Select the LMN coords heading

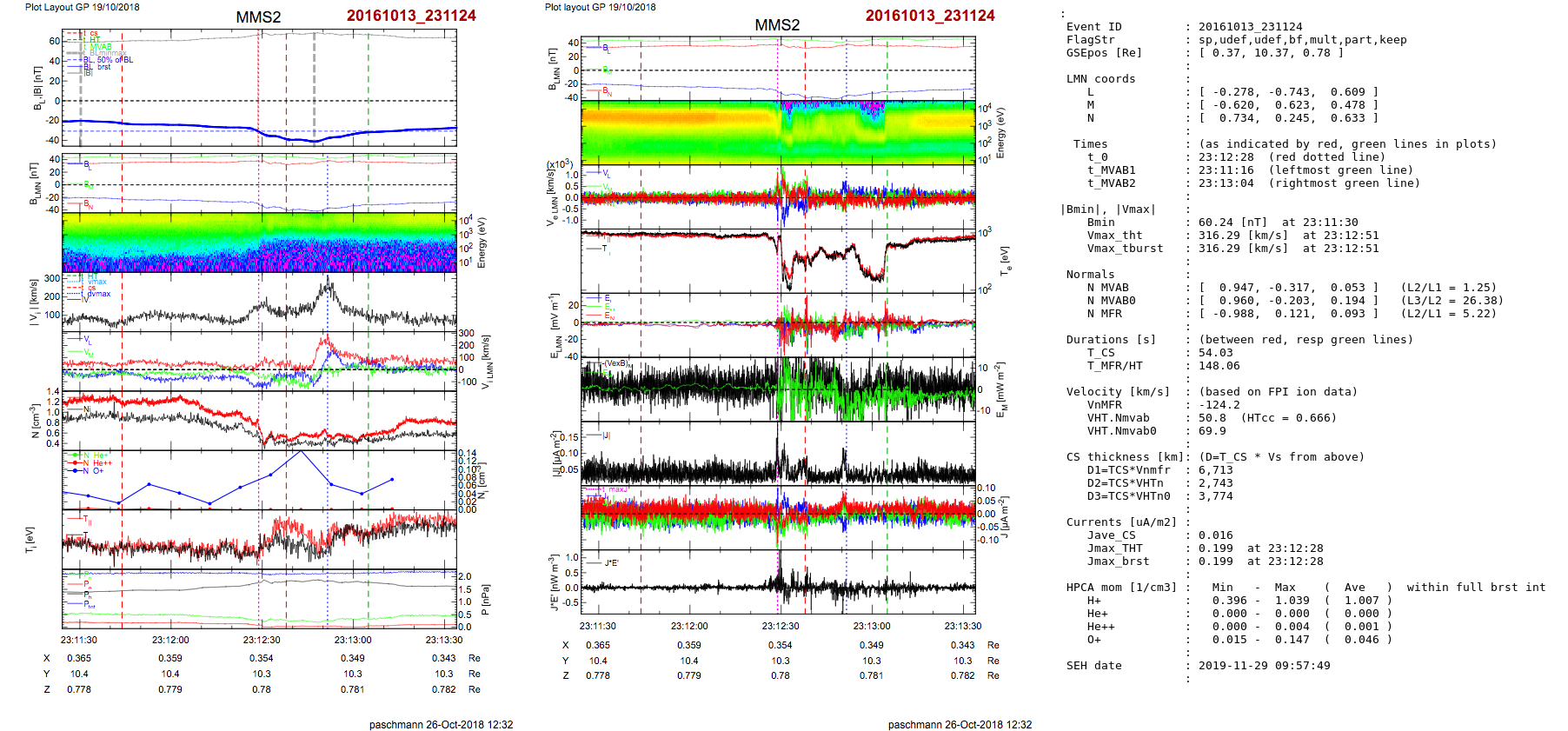pyautogui.click(x=1100, y=79)
